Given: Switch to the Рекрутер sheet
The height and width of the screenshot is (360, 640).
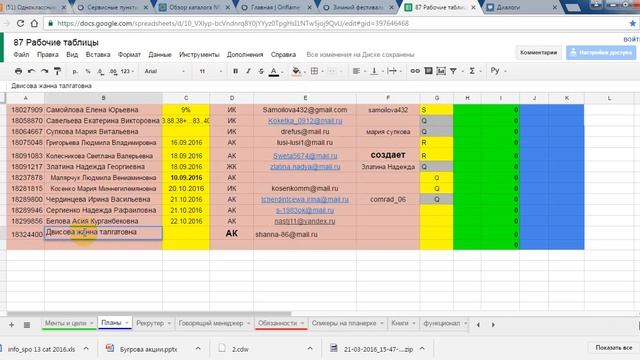Looking at the screenshot, I should [x=150, y=323].
